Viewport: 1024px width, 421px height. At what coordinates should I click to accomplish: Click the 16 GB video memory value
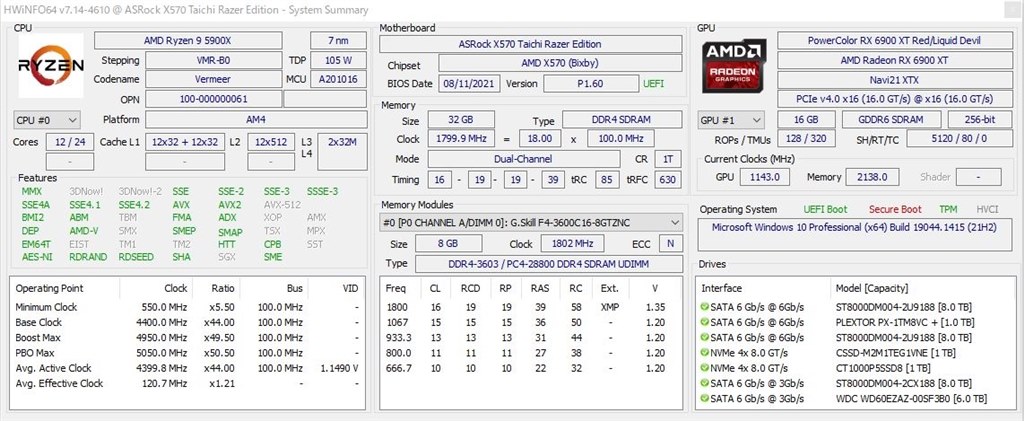pos(807,120)
